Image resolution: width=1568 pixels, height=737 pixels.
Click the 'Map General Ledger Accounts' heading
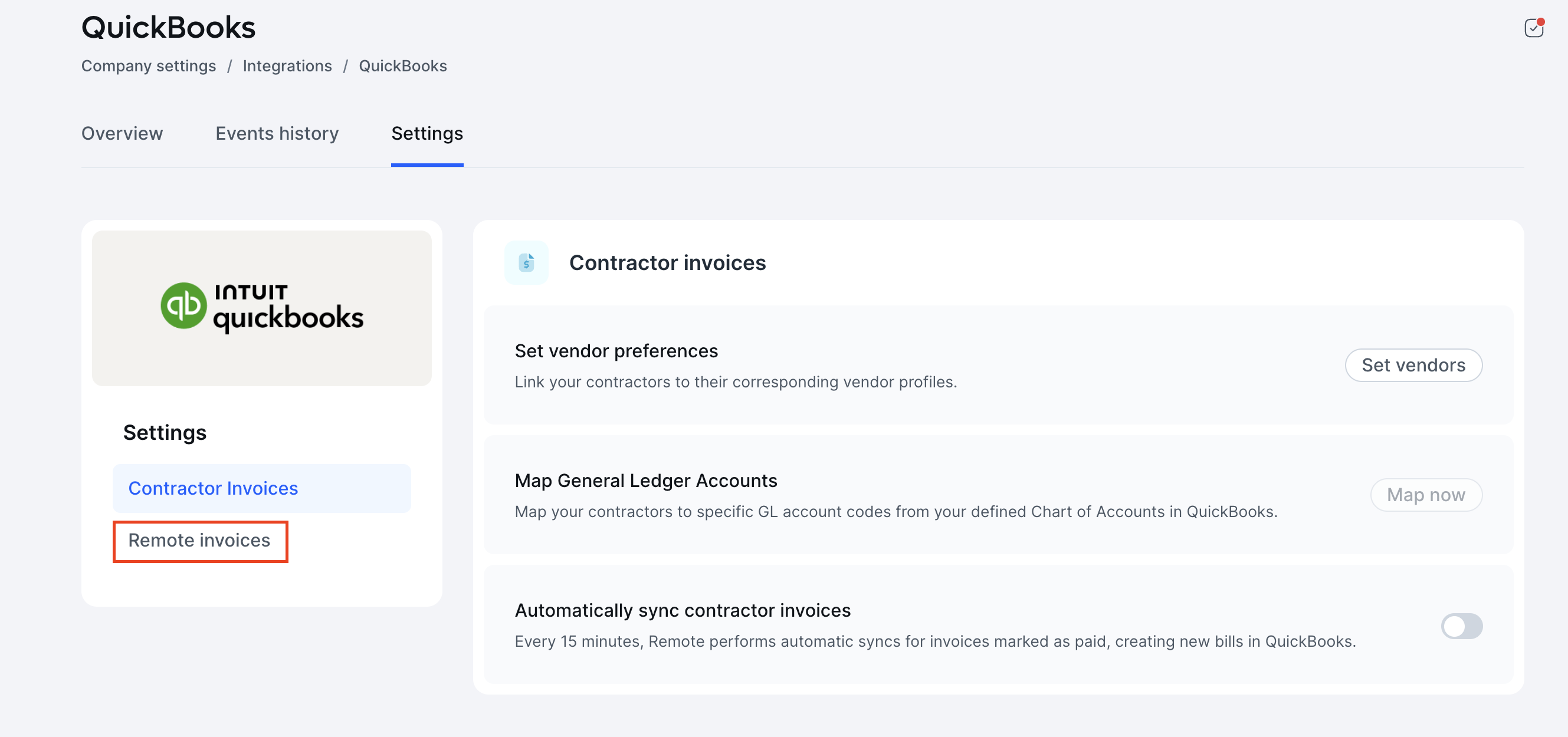coord(646,480)
